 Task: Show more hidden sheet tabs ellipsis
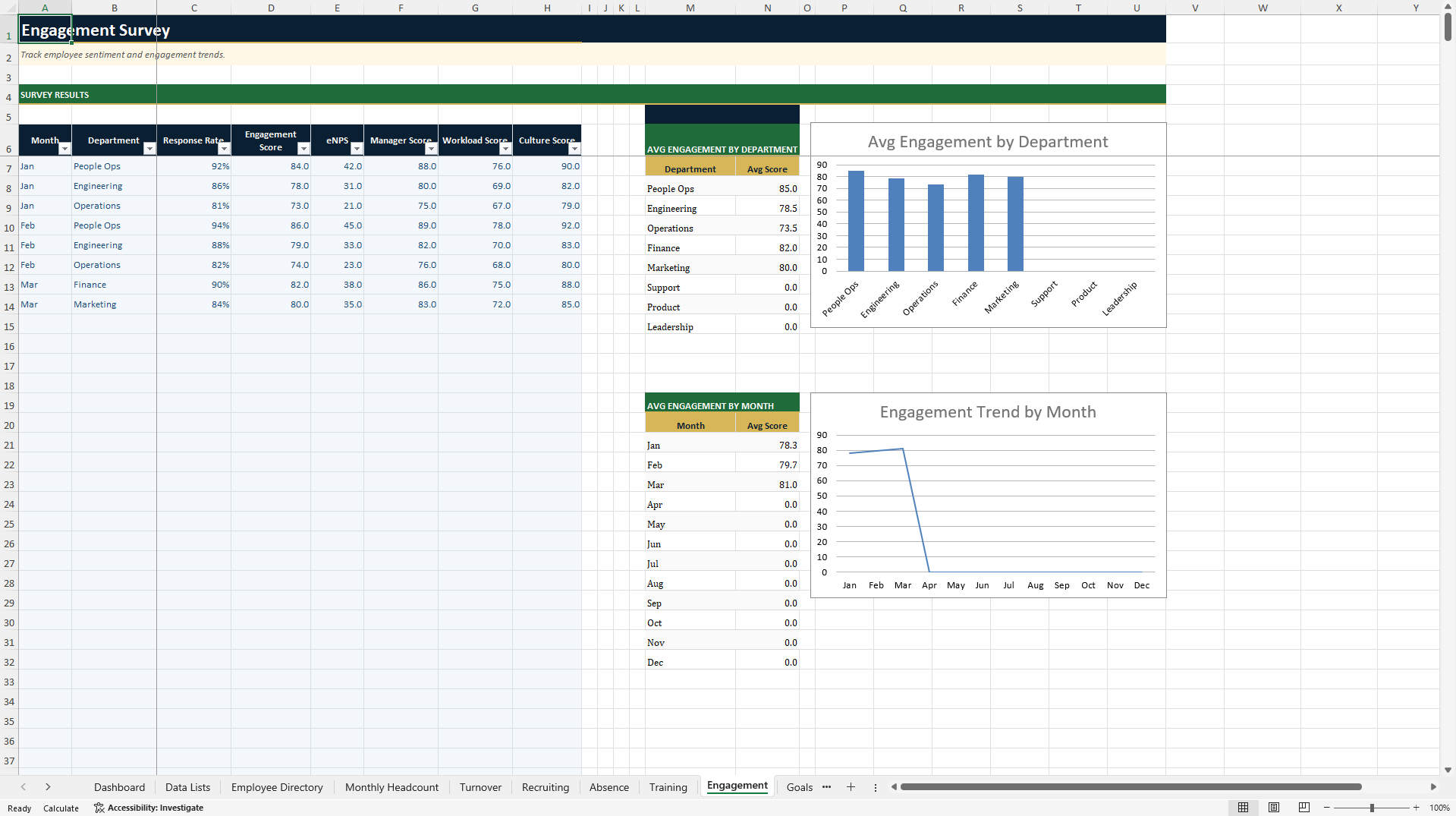coord(826,787)
